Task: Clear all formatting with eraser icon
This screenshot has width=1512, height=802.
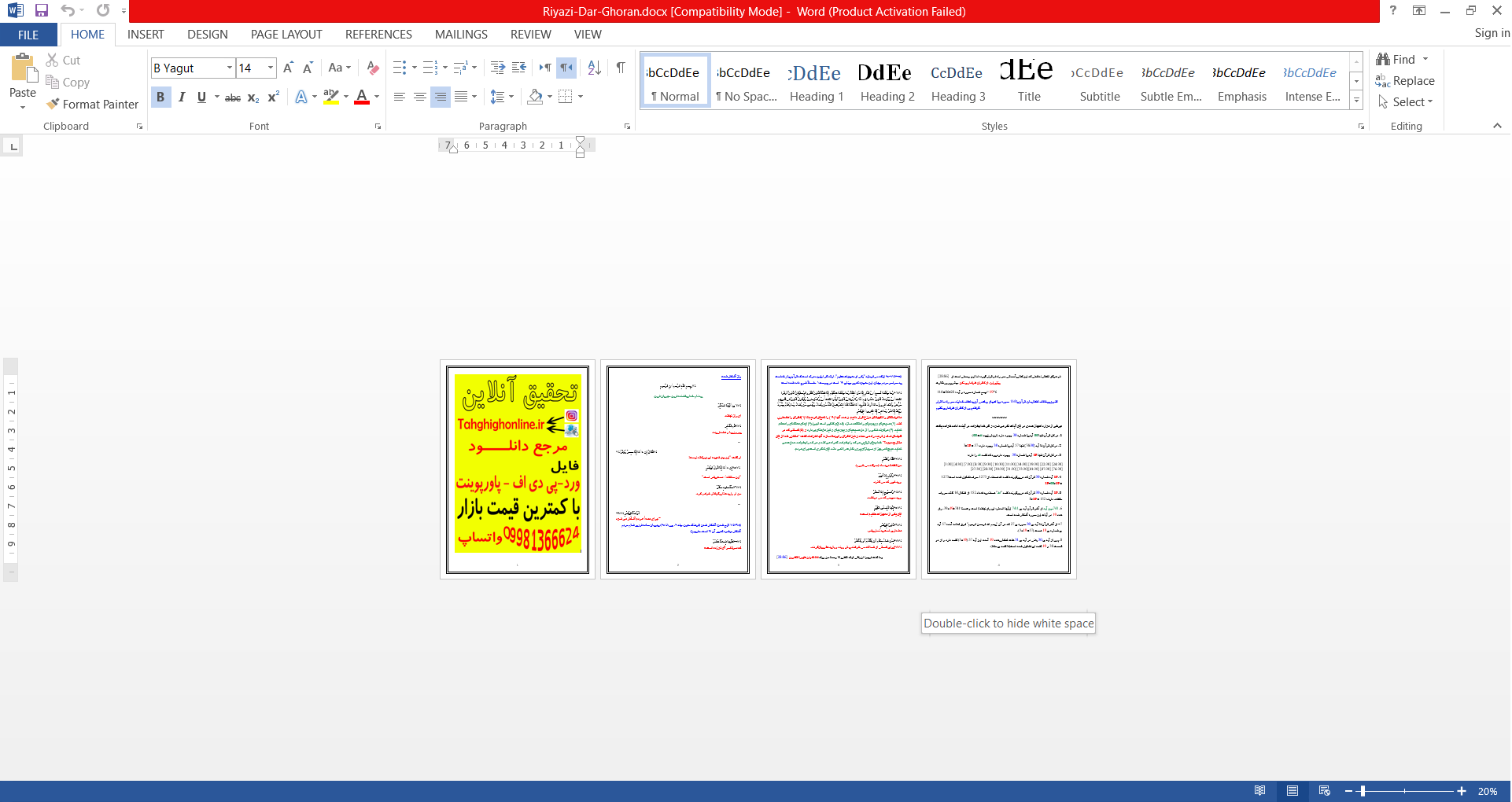Action: 373,68
